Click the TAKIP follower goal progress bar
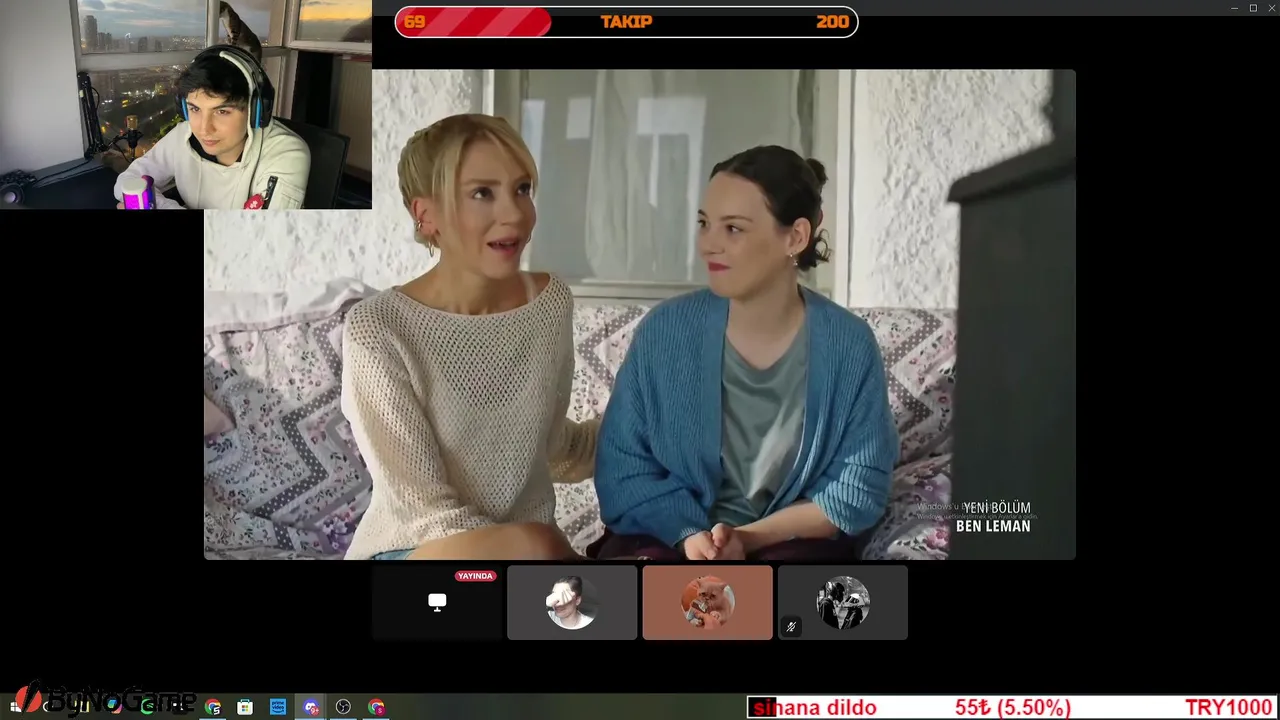This screenshot has width=1280, height=720. click(x=626, y=22)
